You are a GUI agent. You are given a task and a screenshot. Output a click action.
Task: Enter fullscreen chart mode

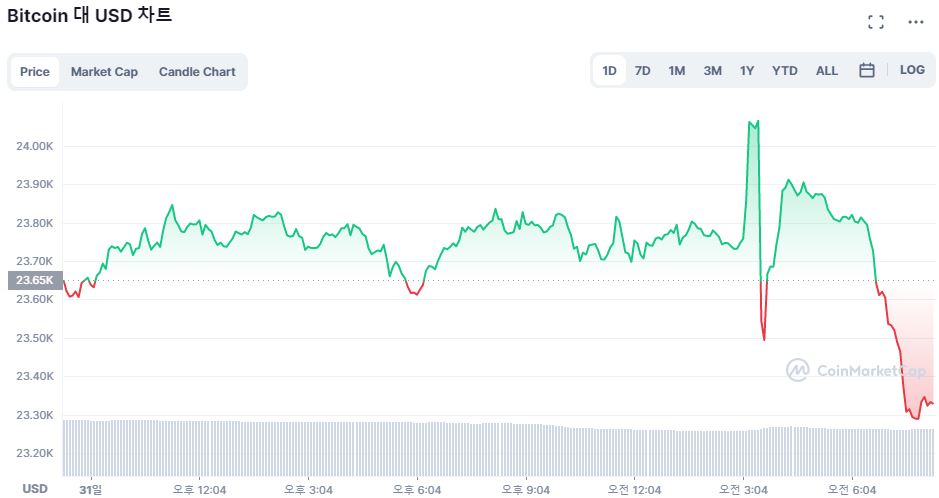(x=876, y=22)
